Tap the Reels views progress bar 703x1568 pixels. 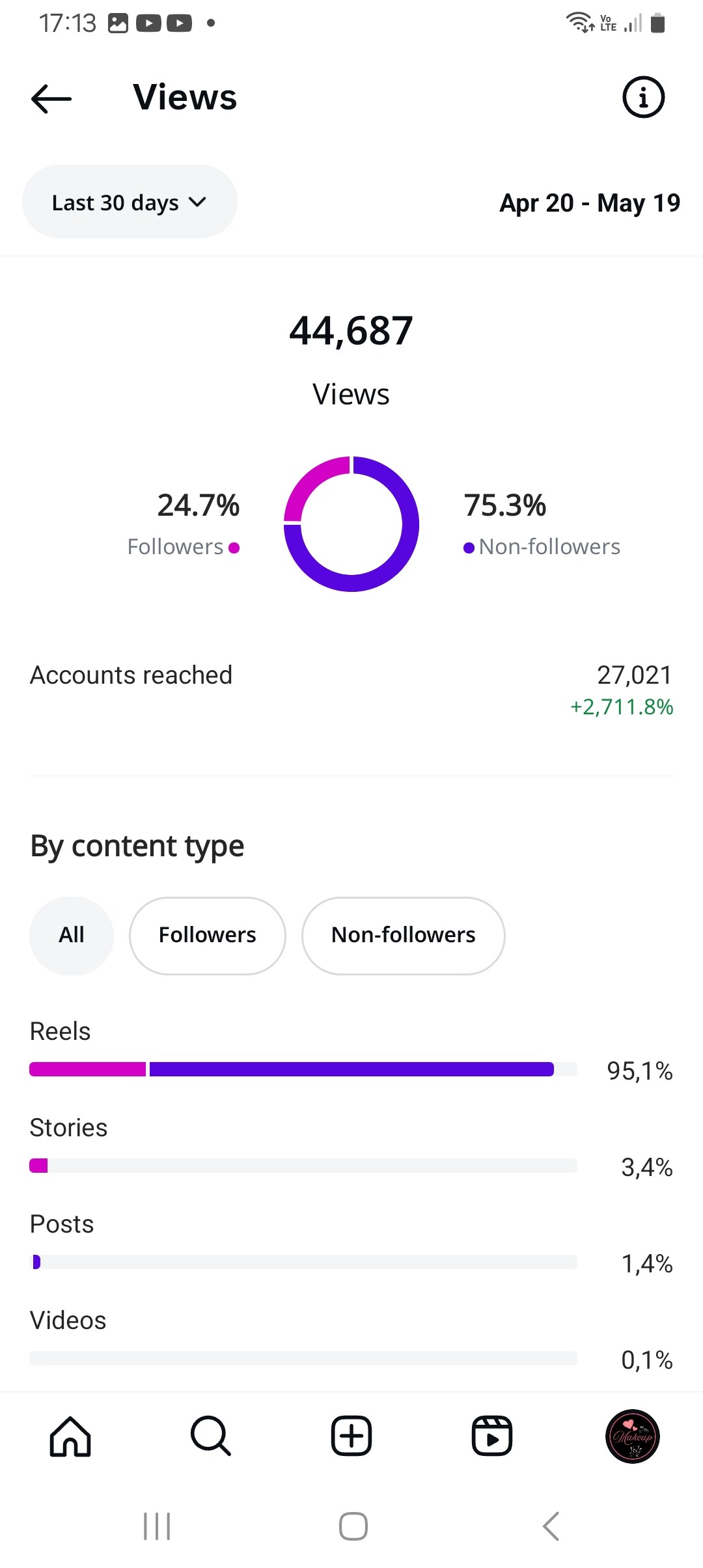pos(303,1069)
